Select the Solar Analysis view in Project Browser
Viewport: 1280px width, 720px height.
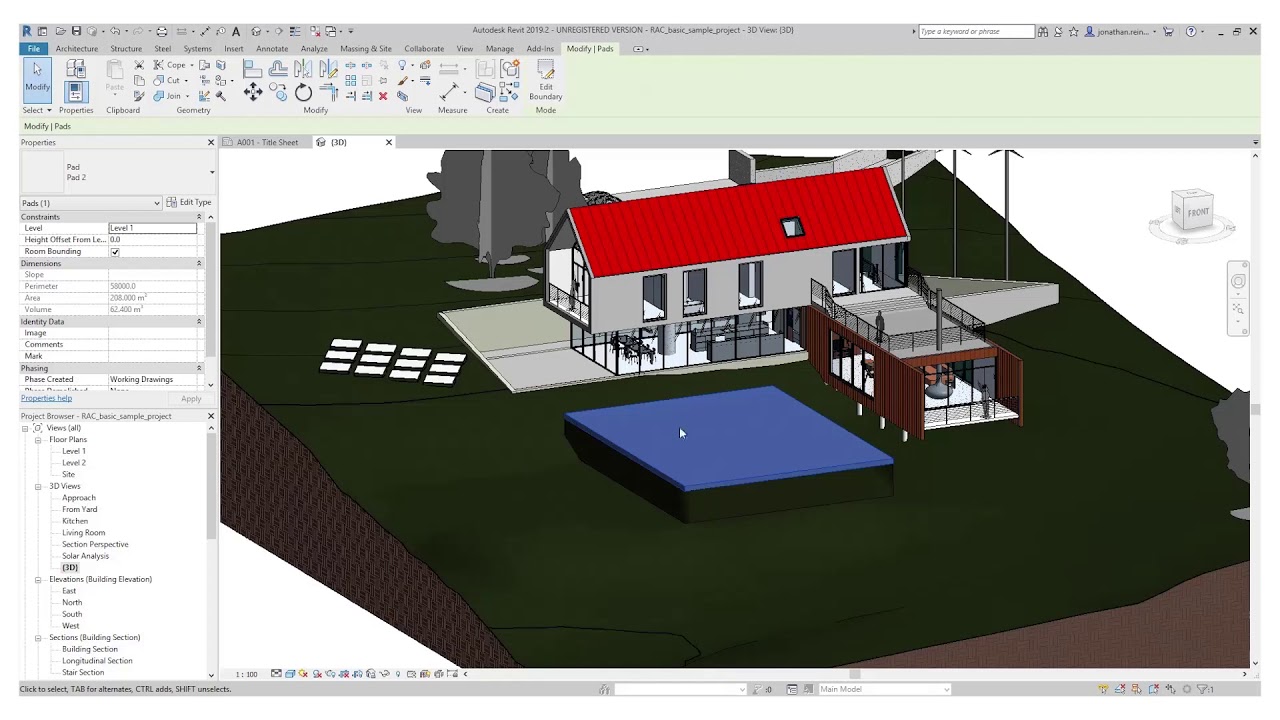85,556
